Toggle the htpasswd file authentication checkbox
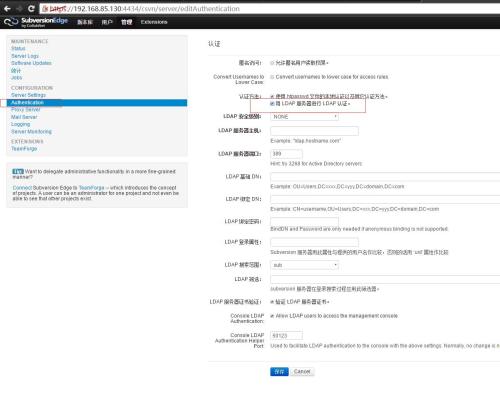The height and width of the screenshot is (394, 500). pos(272,96)
